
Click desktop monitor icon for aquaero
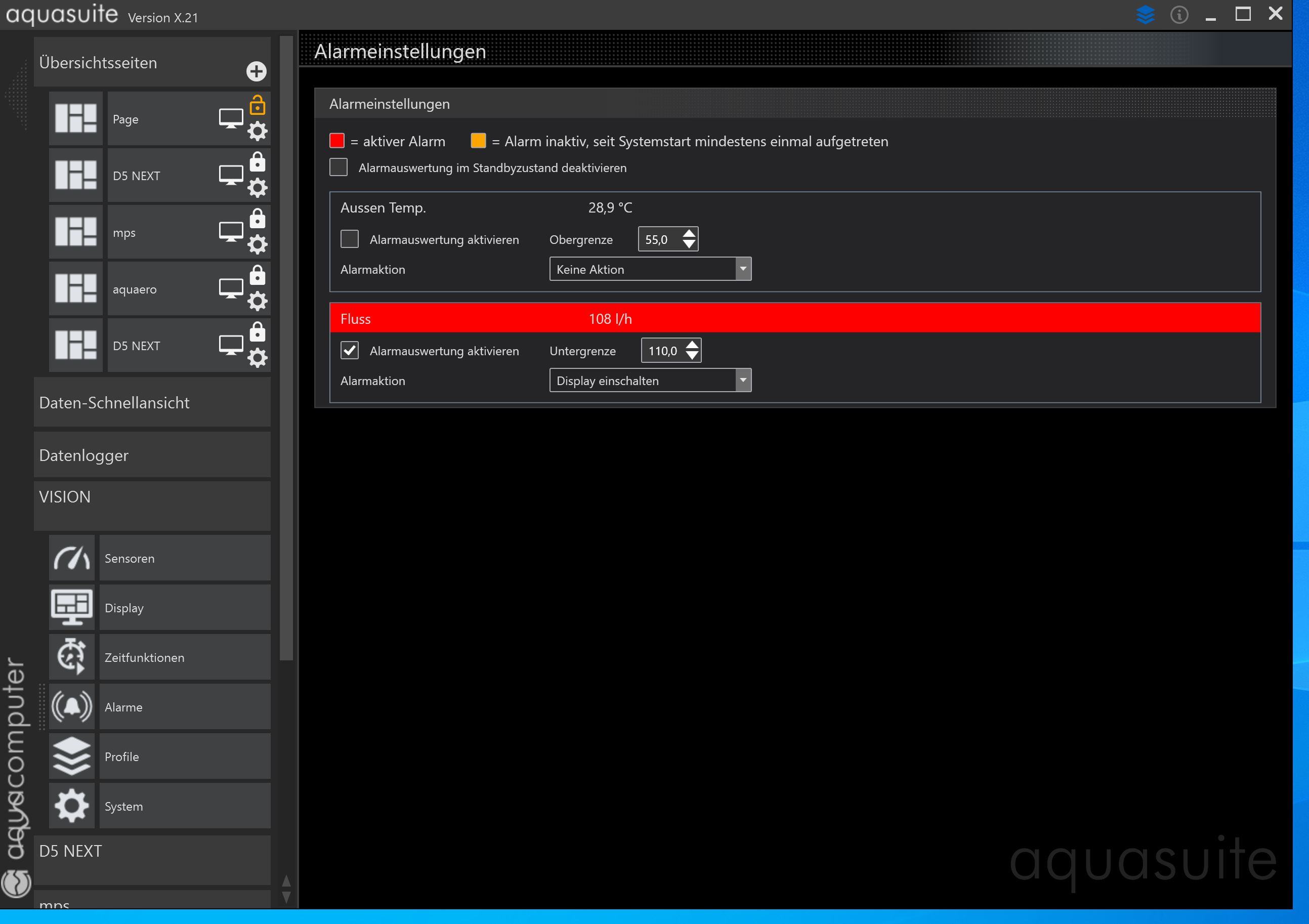[x=231, y=288]
